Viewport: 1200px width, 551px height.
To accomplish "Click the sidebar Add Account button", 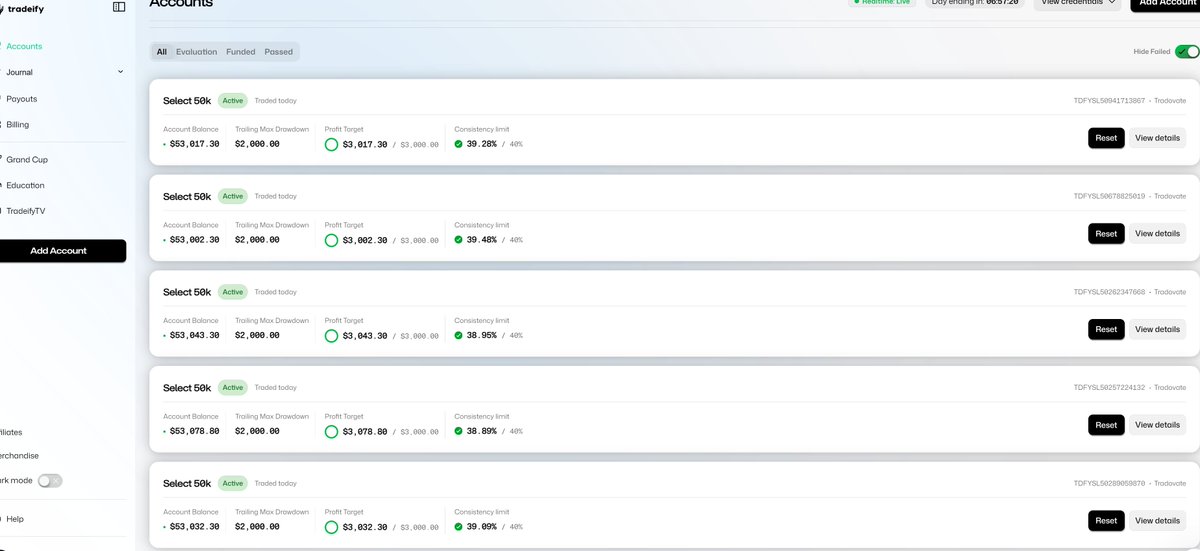I will [60, 251].
